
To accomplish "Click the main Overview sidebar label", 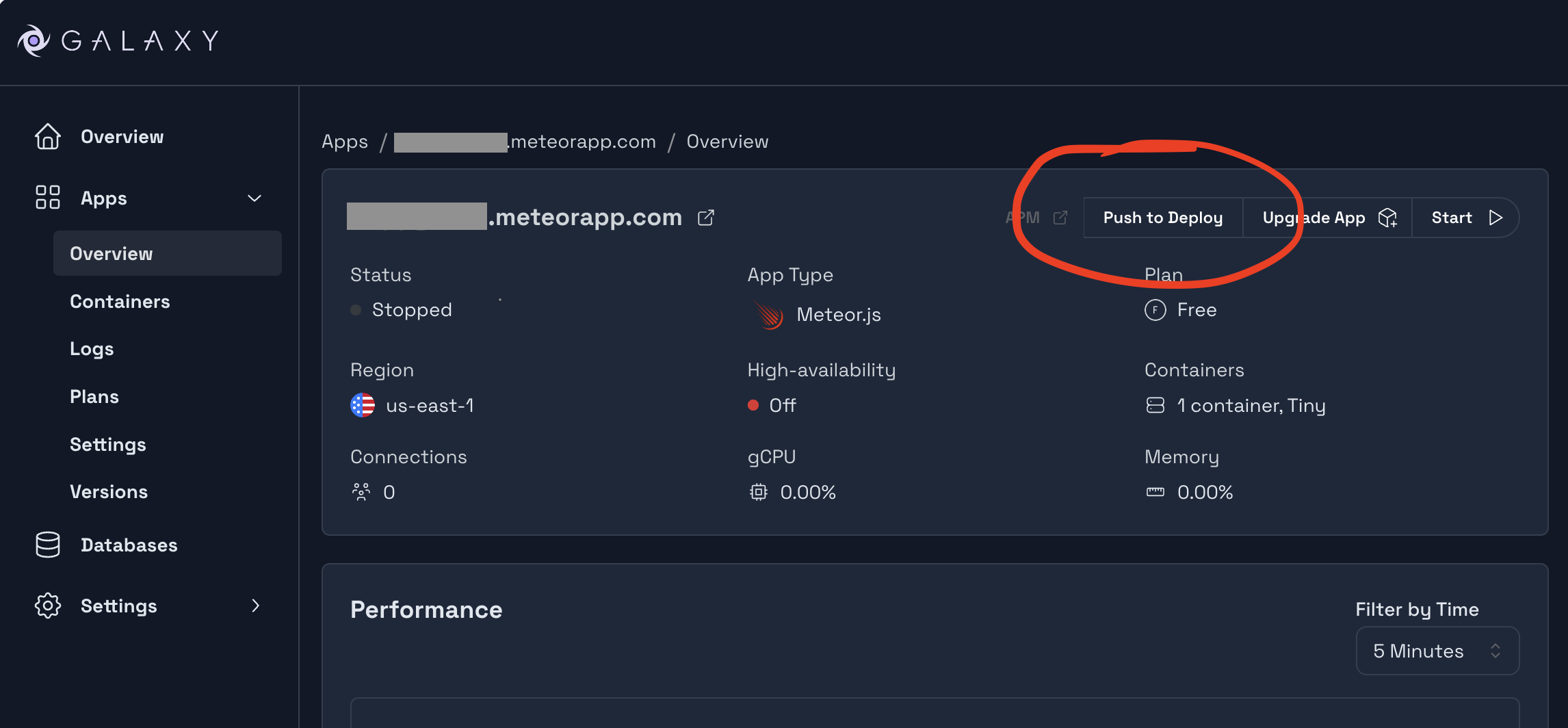I will (122, 137).
